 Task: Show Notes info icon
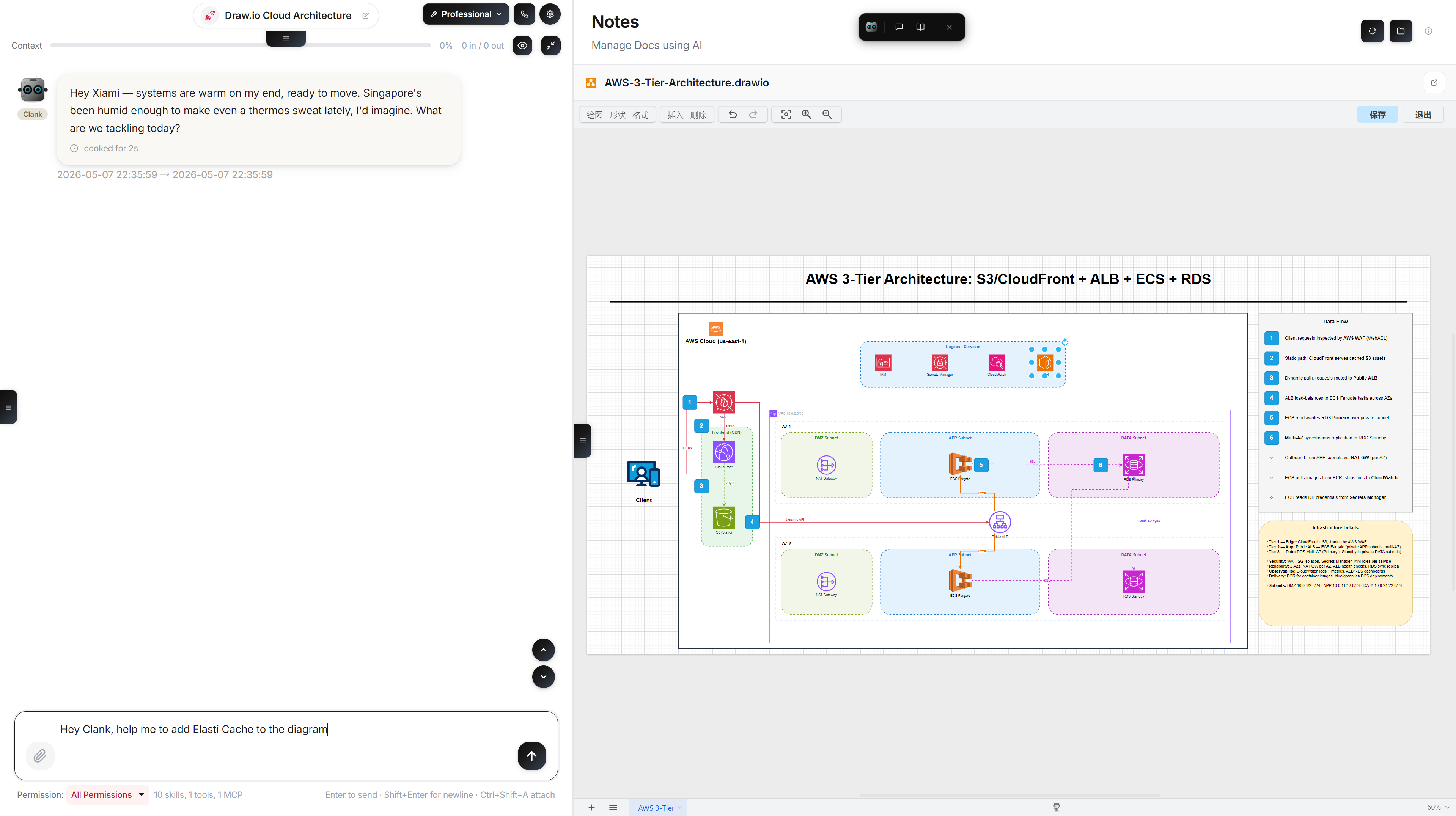[1428, 31]
